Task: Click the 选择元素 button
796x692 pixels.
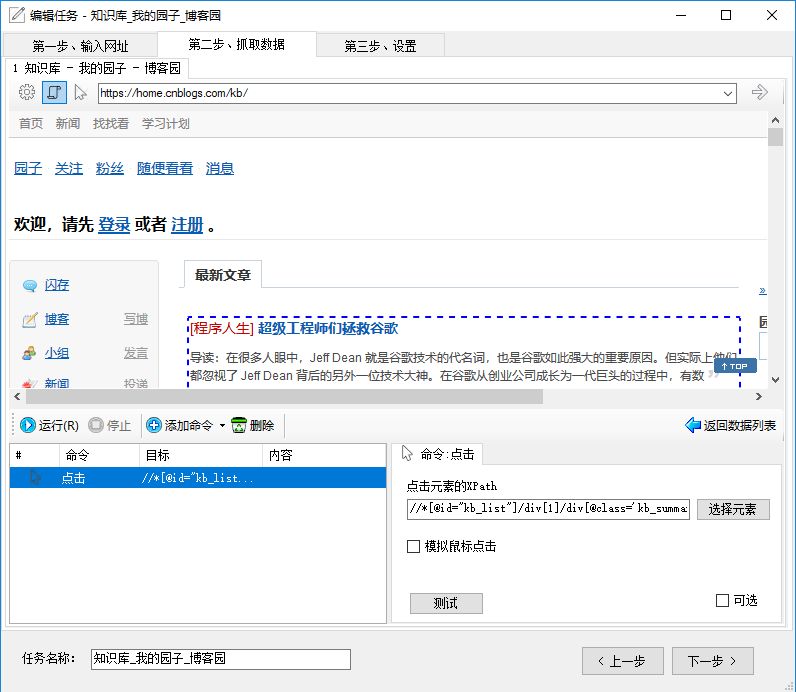Action: click(x=733, y=509)
